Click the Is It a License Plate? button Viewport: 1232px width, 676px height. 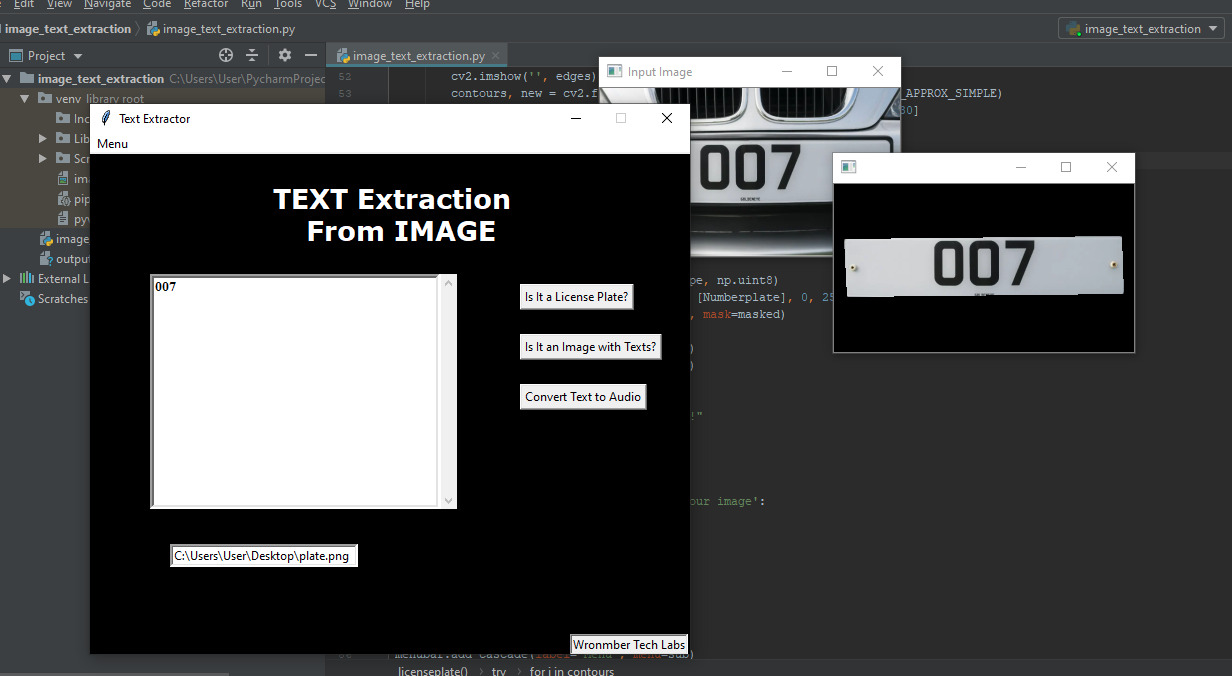tap(577, 297)
